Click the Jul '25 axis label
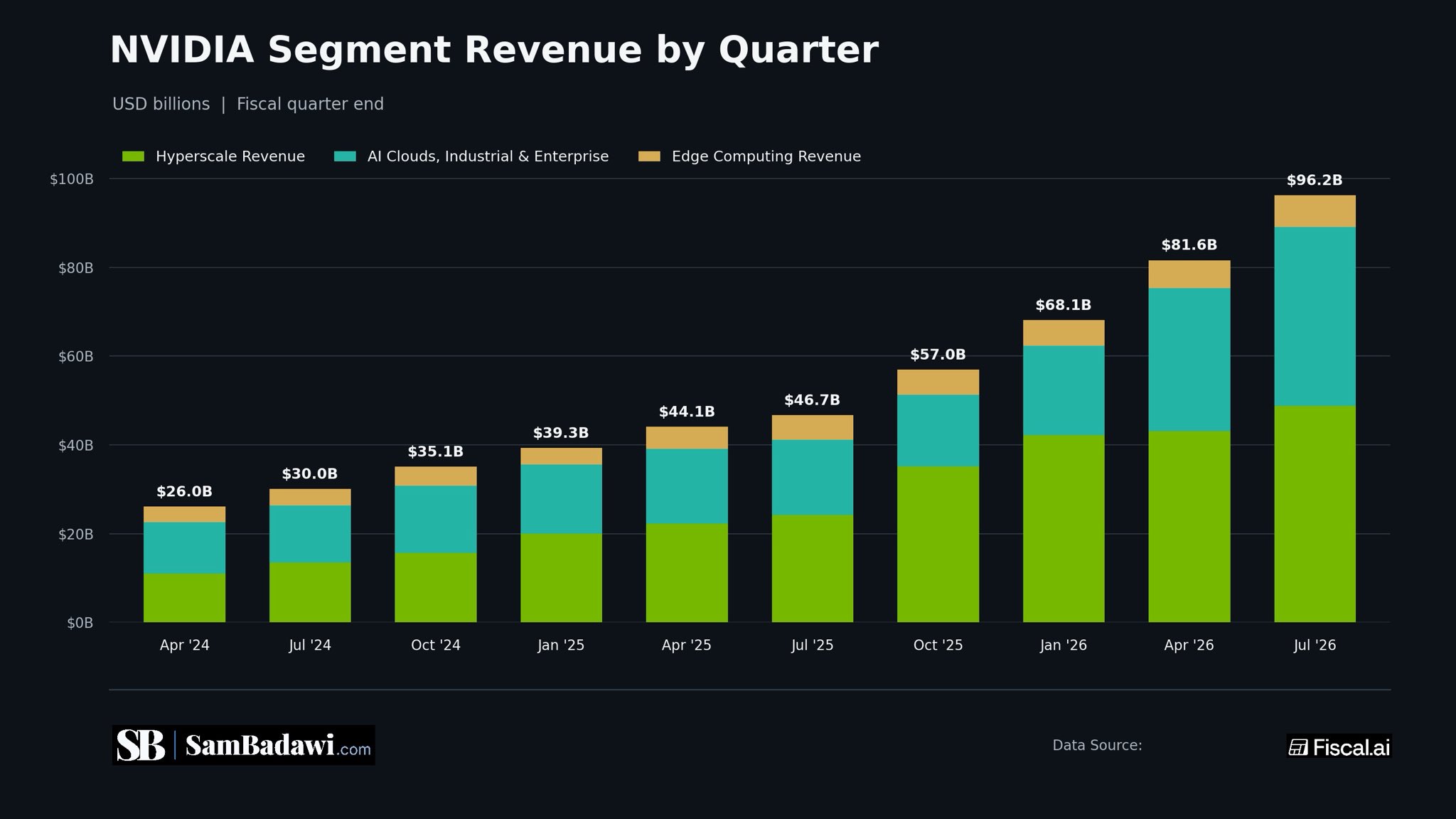1456x819 pixels. [x=812, y=646]
